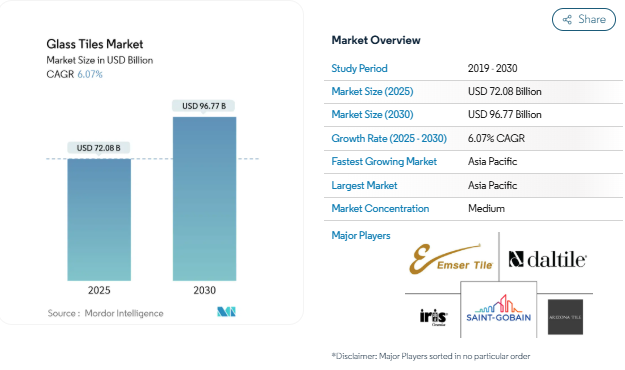The width and height of the screenshot is (625, 370).
Task: Click the Share button
Action: pyautogui.click(x=584, y=20)
